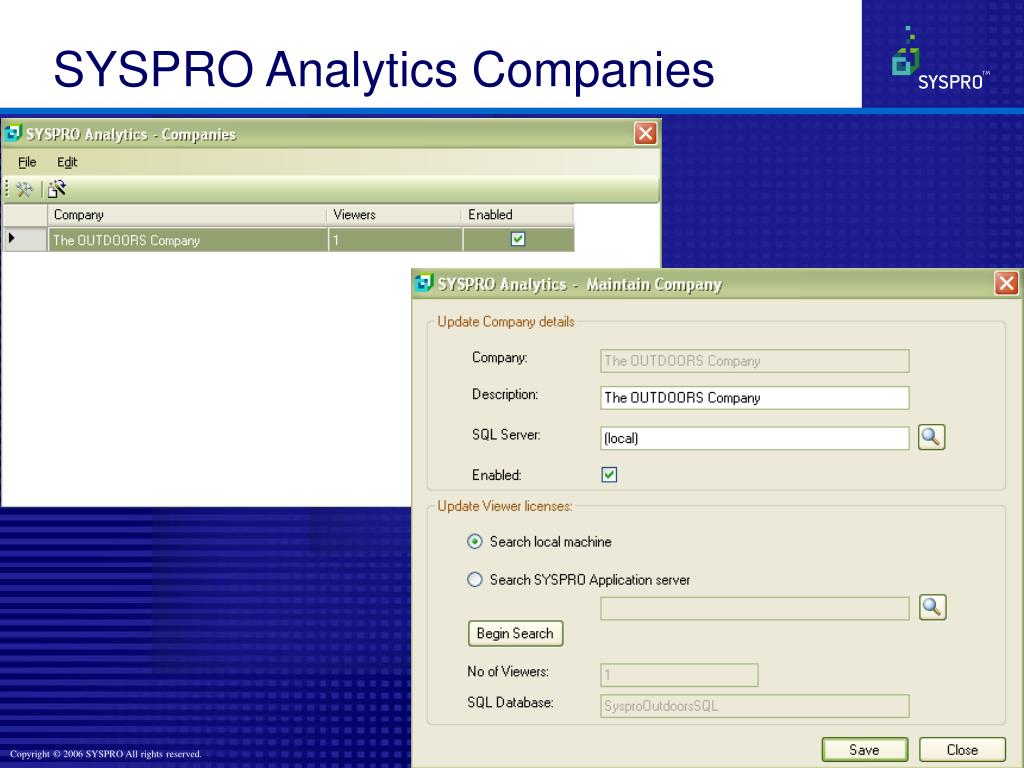Click the No of Viewers field
Viewport: 1024px width, 768px height.
[x=679, y=675]
